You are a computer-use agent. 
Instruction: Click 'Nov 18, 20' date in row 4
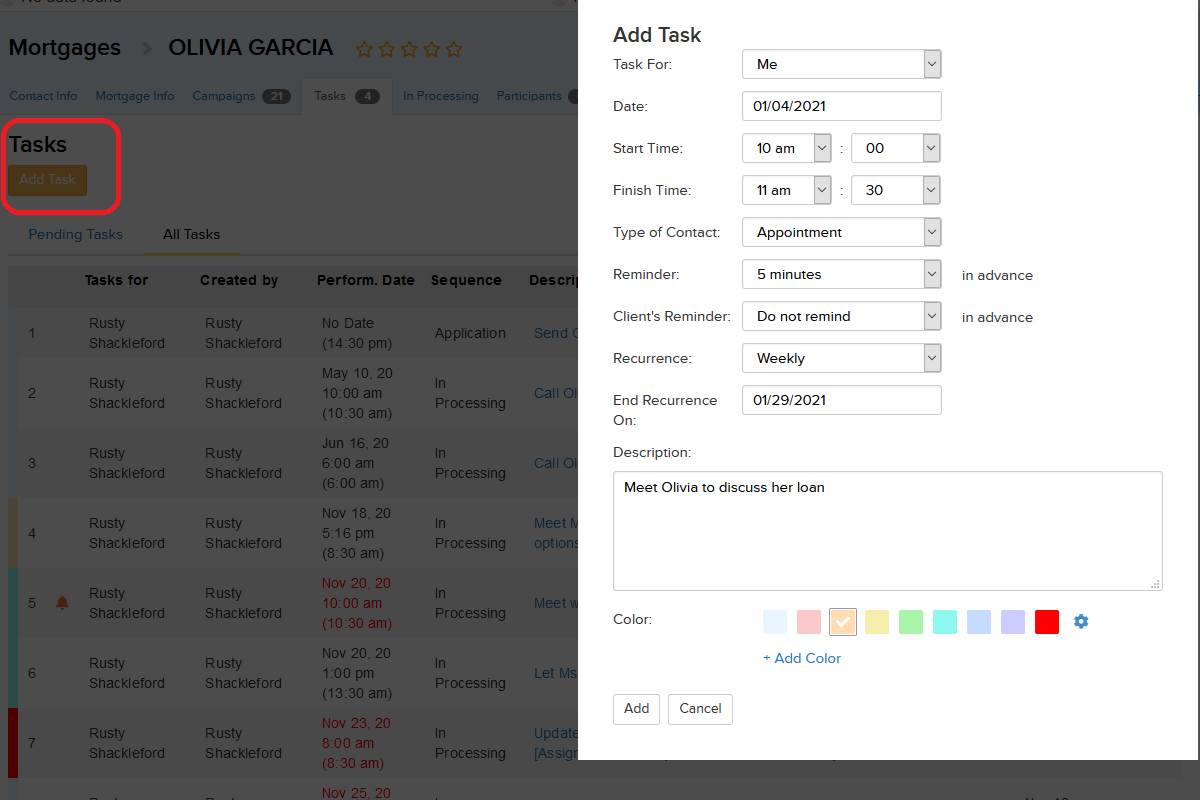[x=356, y=513]
